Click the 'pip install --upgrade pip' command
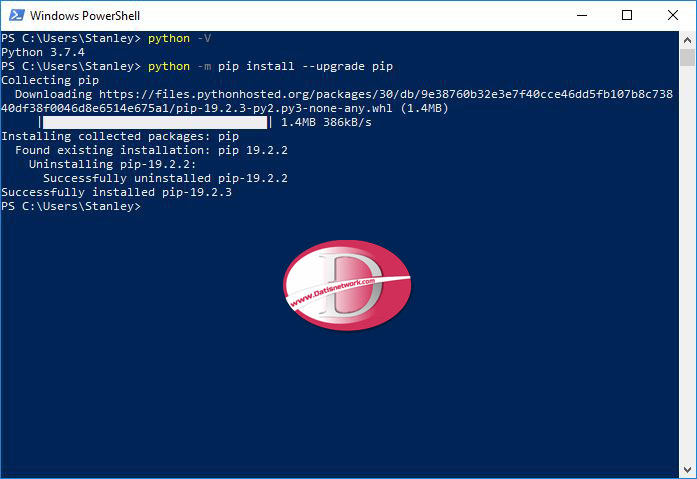The width and height of the screenshot is (697, 479). coord(305,67)
